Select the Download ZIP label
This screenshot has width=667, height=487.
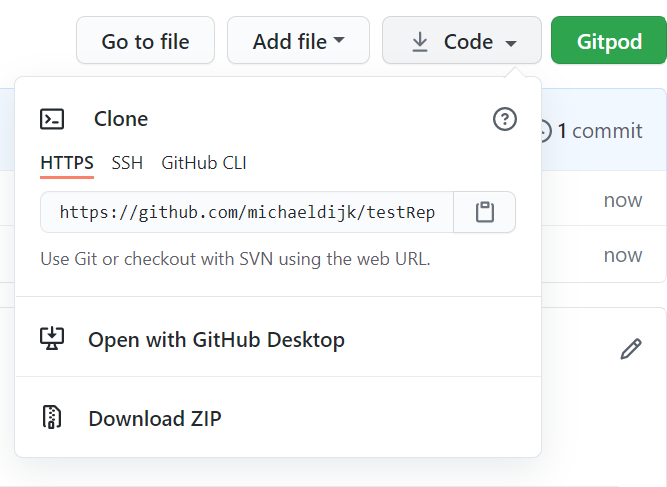point(155,418)
